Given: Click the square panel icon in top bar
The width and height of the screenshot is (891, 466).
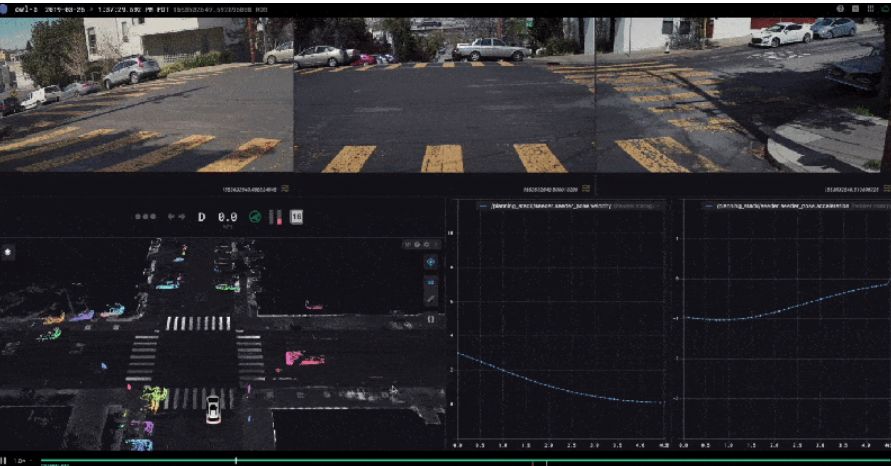Looking at the screenshot, I should [x=855, y=9].
